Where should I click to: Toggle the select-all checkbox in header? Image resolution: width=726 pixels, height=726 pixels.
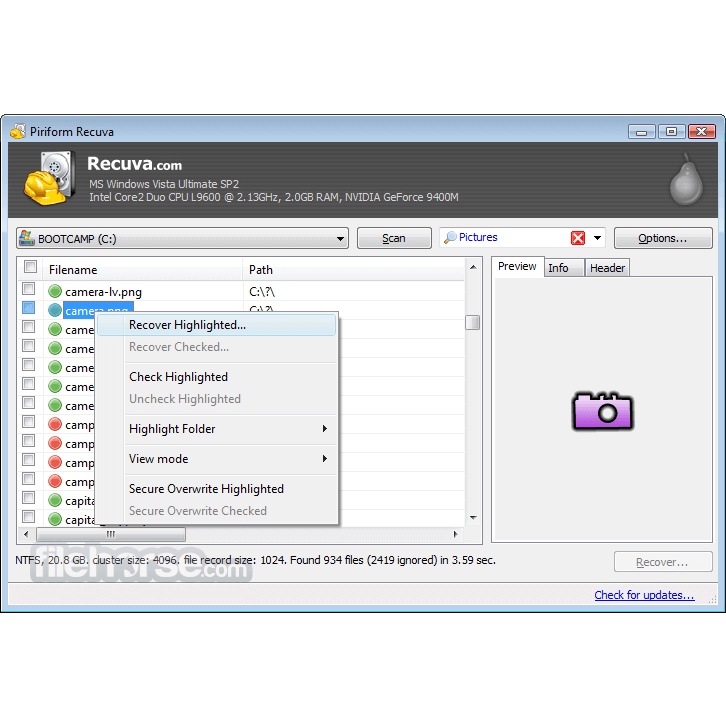click(30, 268)
